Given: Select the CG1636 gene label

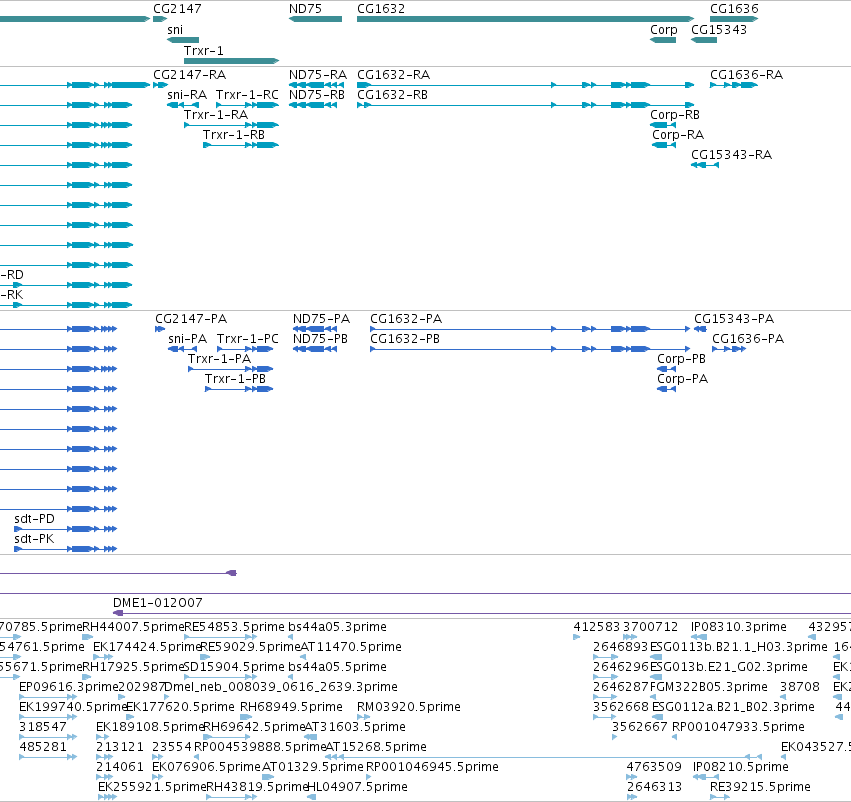Looking at the screenshot, I should (x=734, y=9).
